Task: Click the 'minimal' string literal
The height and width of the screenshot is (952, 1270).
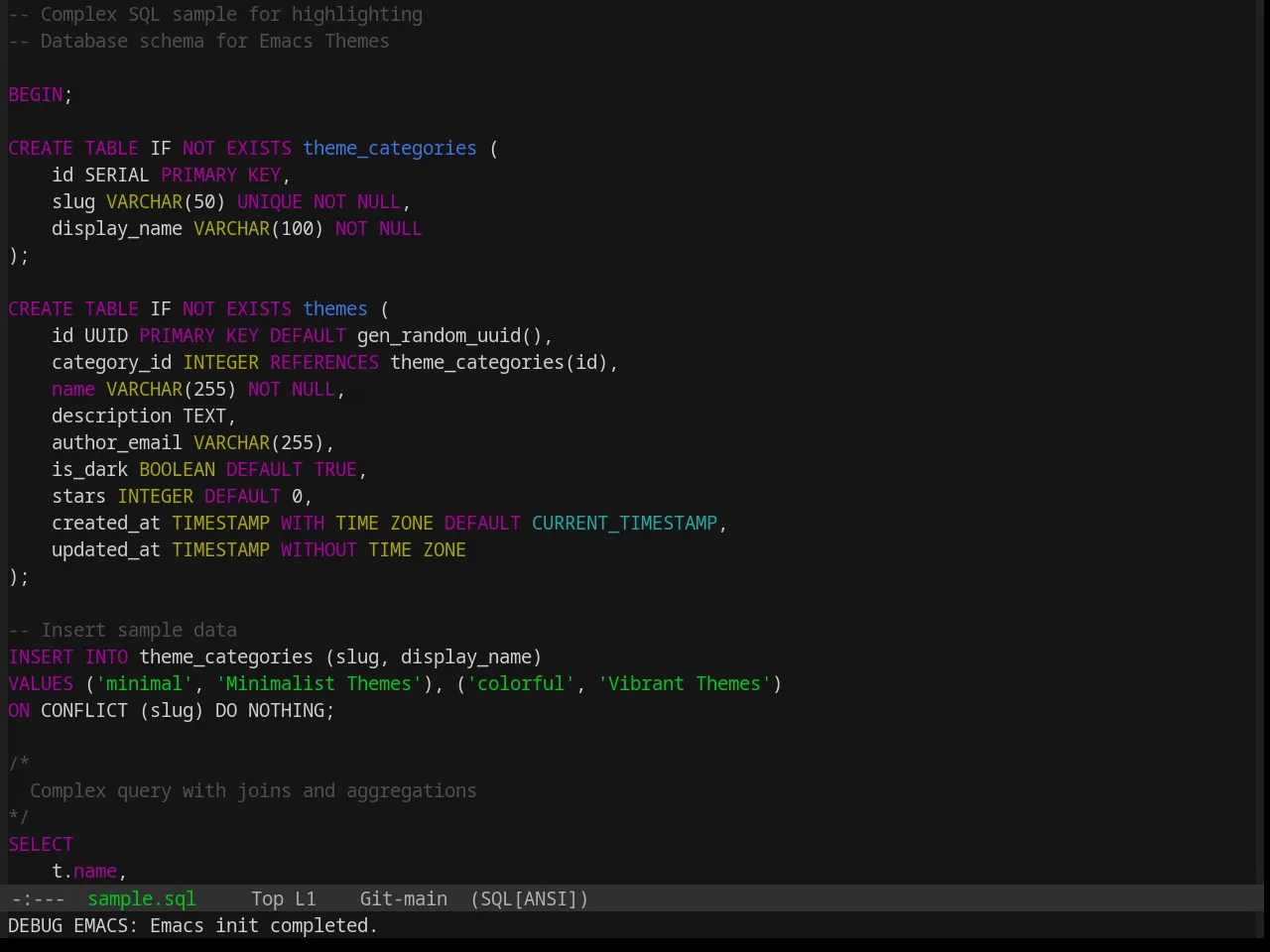Action: [144, 683]
